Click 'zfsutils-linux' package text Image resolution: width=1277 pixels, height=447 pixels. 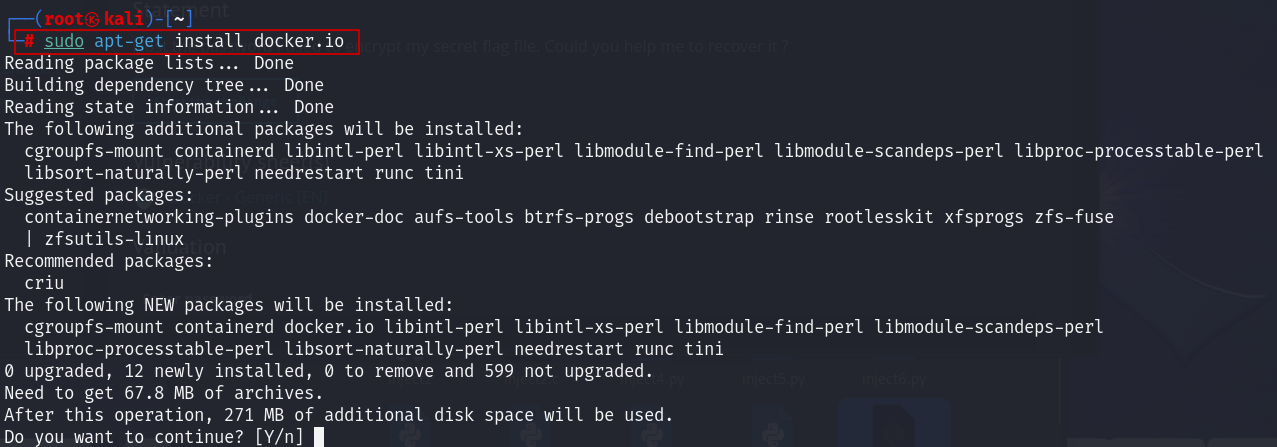(x=114, y=239)
